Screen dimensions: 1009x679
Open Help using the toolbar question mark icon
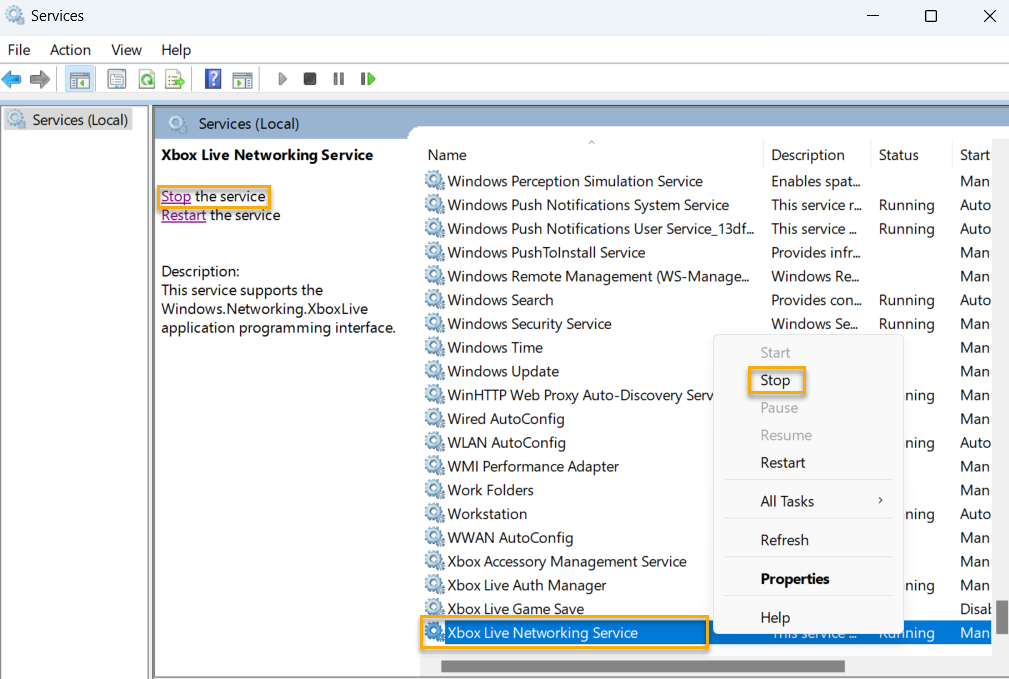pyautogui.click(x=212, y=79)
